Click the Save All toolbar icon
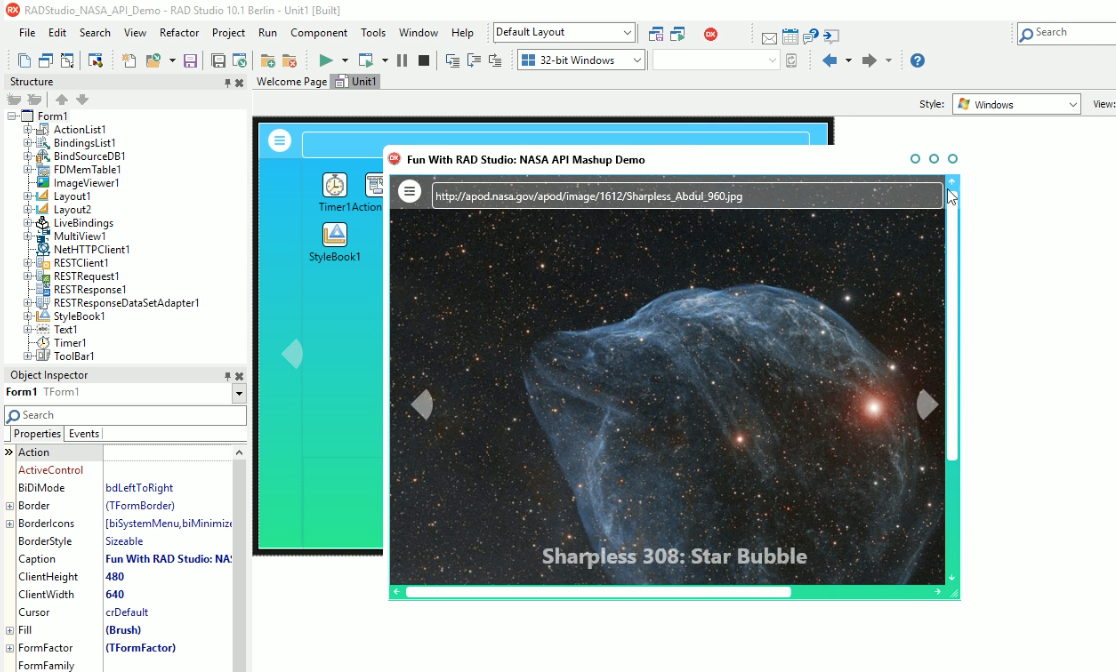The image size is (1116, 672). (219, 61)
